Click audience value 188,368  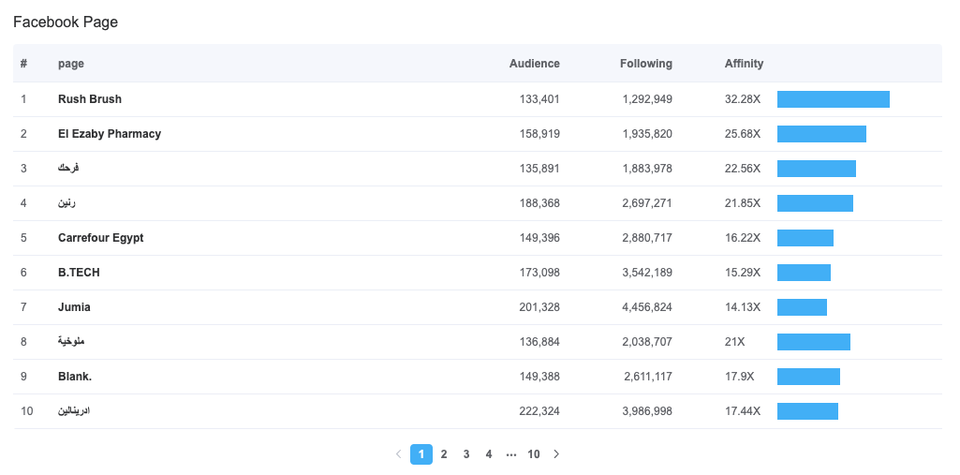[x=539, y=203]
